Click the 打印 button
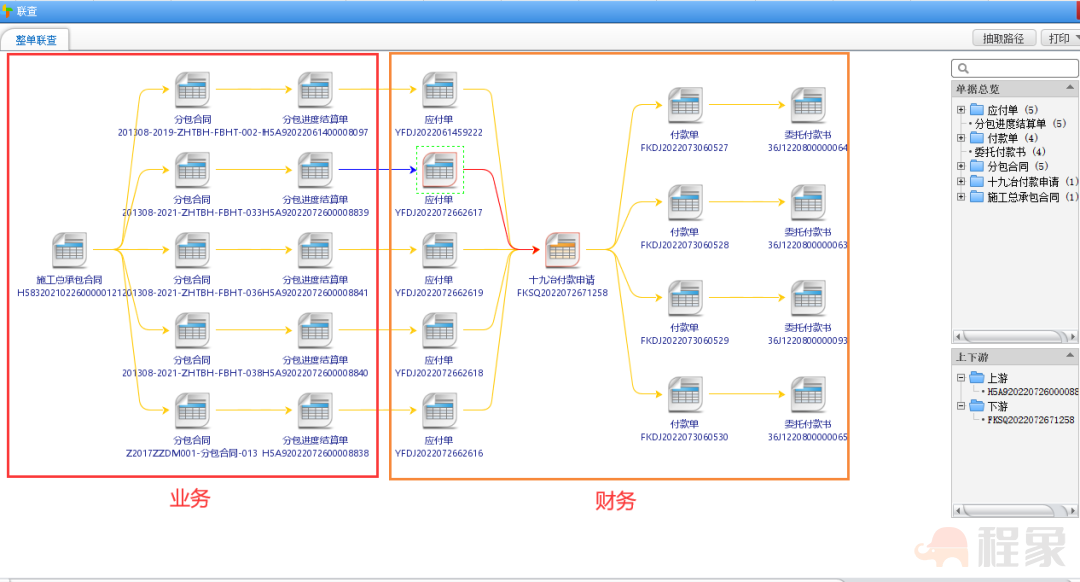Viewport: 1080px width, 582px height. coord(1059,39)
